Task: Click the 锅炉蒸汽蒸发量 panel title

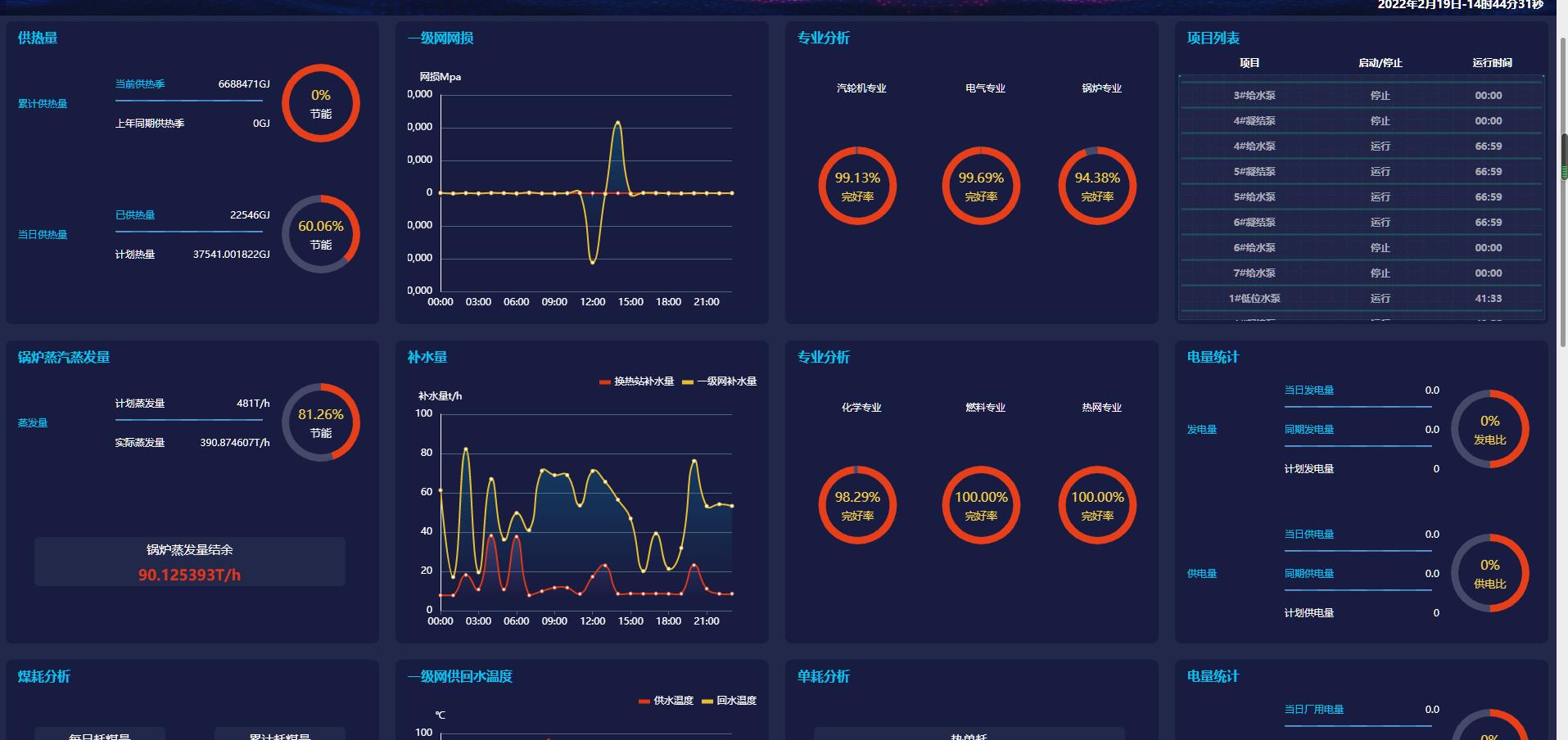Action: pyautogui.click(x=64, y=358)
